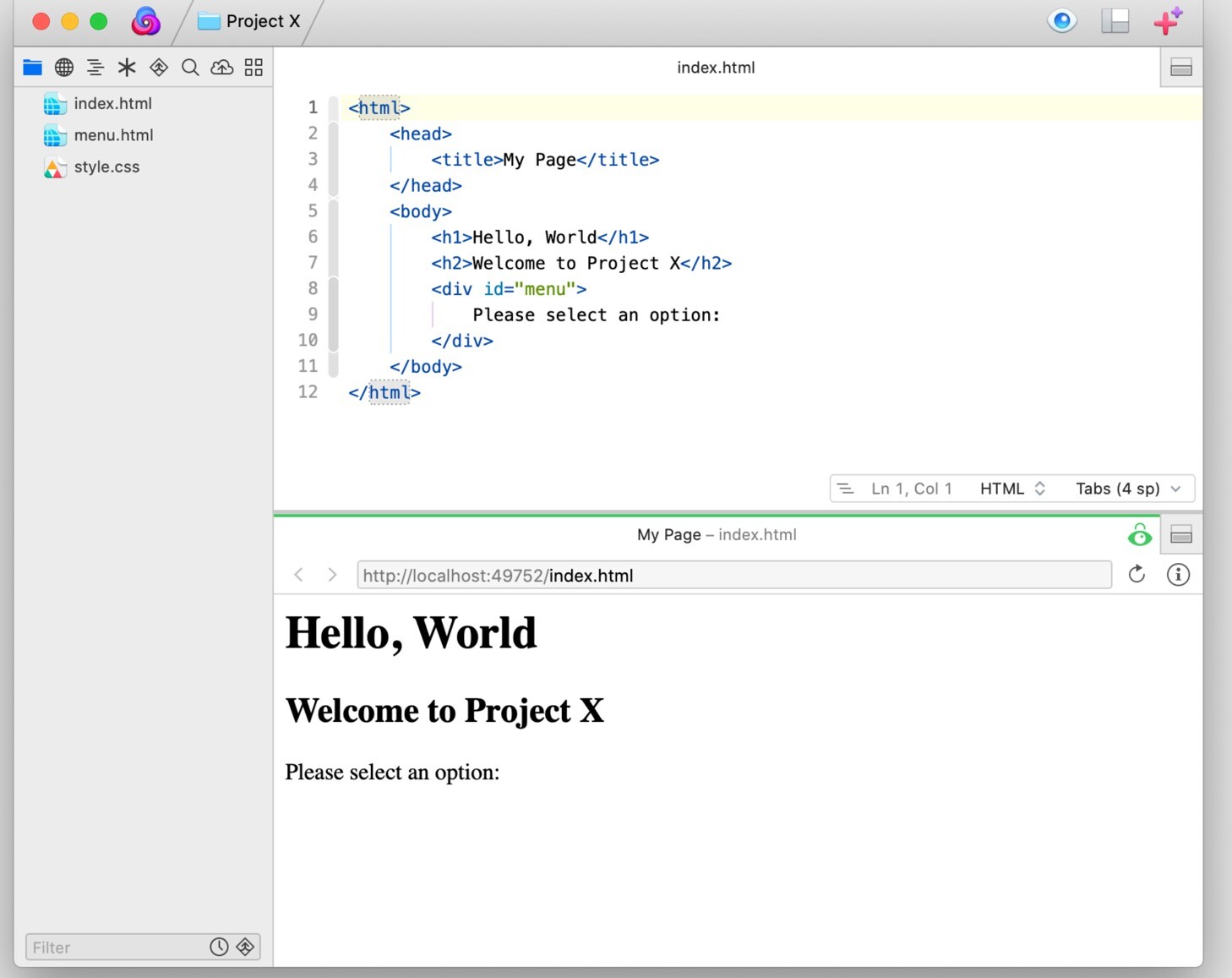
Task: Toggle the green live preview eye icon
Action: (x=1139, y=535)
